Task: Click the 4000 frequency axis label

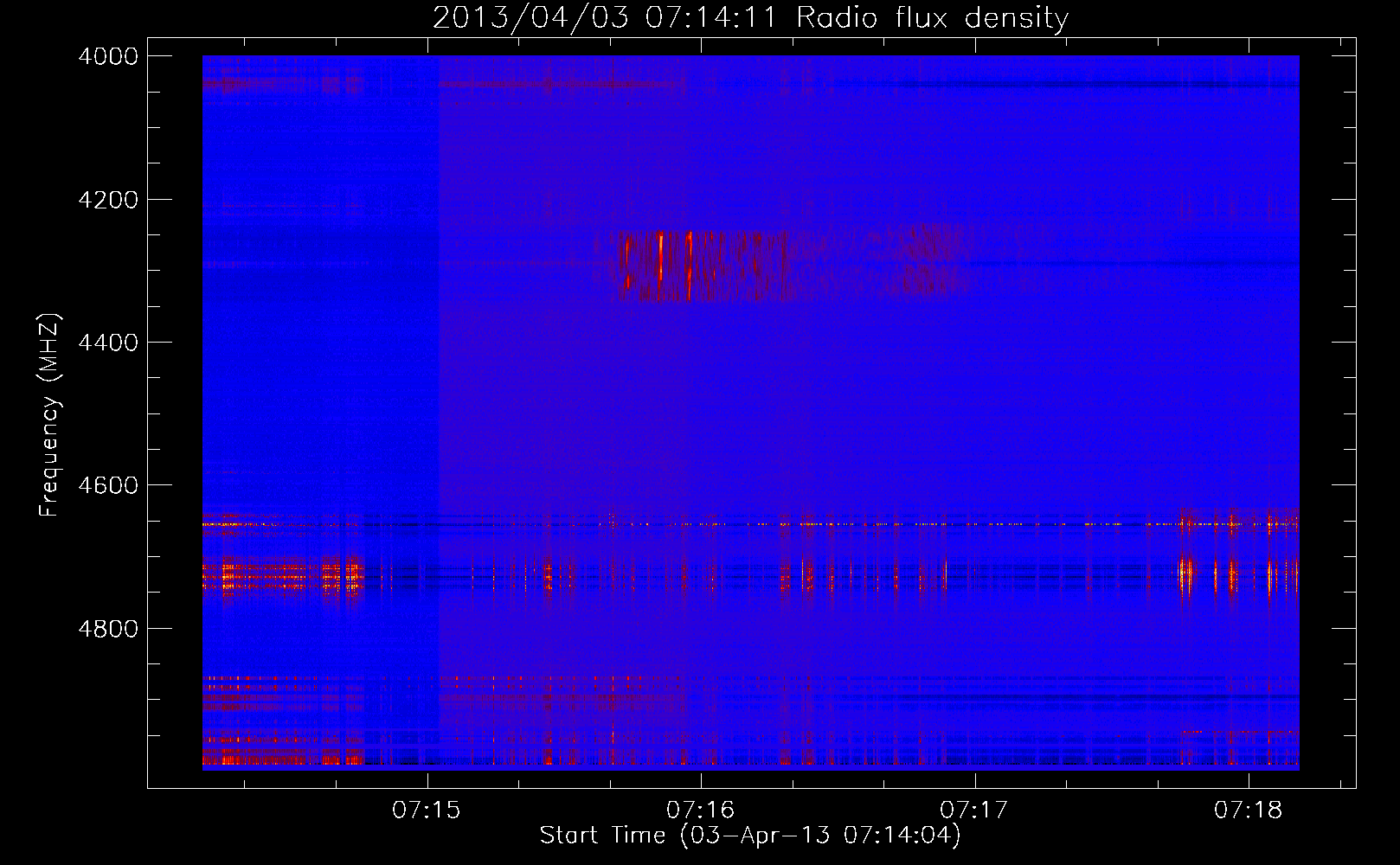Action: pos(108,56)
